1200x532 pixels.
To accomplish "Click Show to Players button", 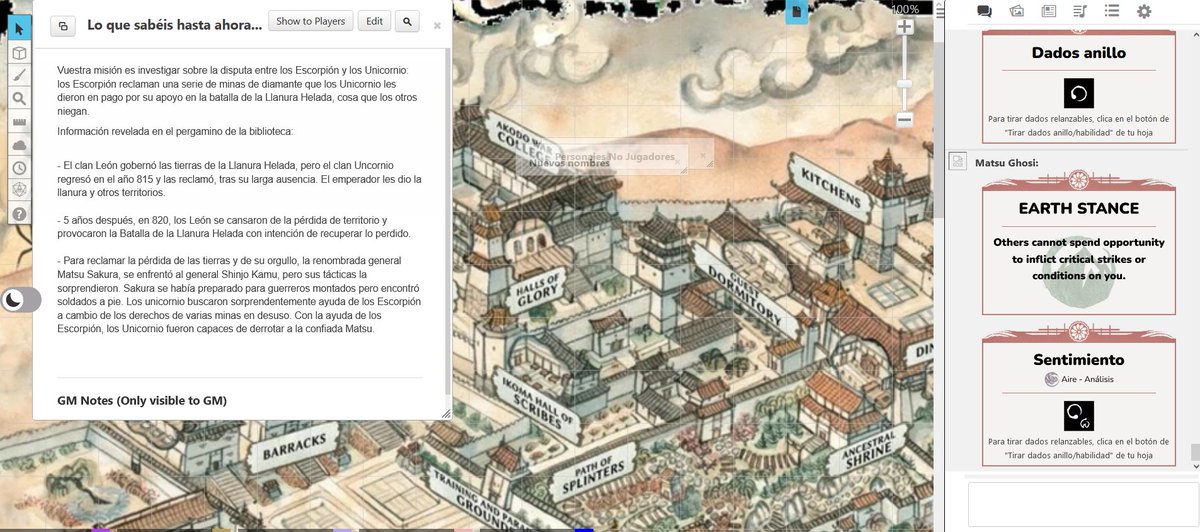I will [311, 21].
